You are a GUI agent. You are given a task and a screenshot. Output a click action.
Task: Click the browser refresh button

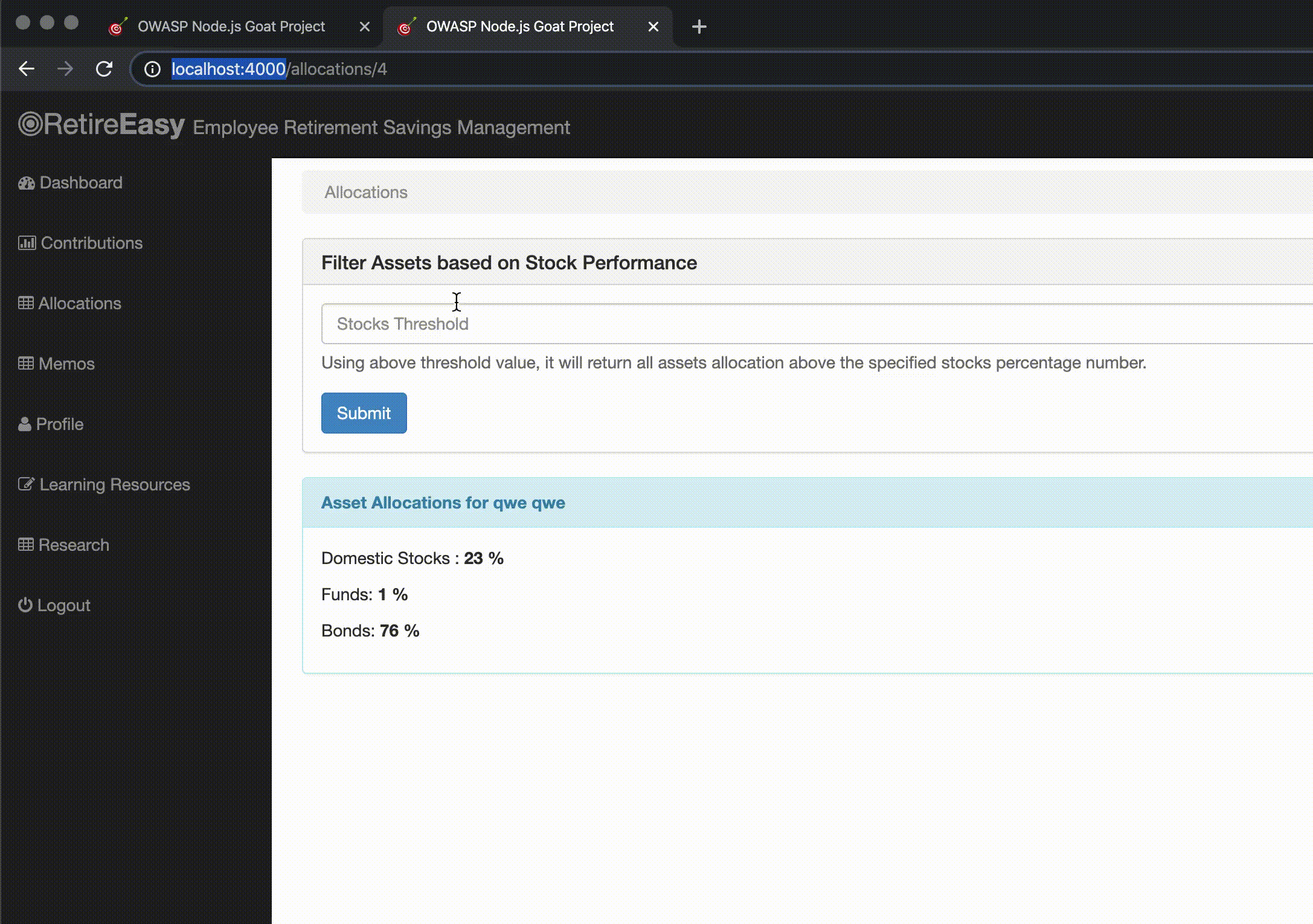coord(105,68)
